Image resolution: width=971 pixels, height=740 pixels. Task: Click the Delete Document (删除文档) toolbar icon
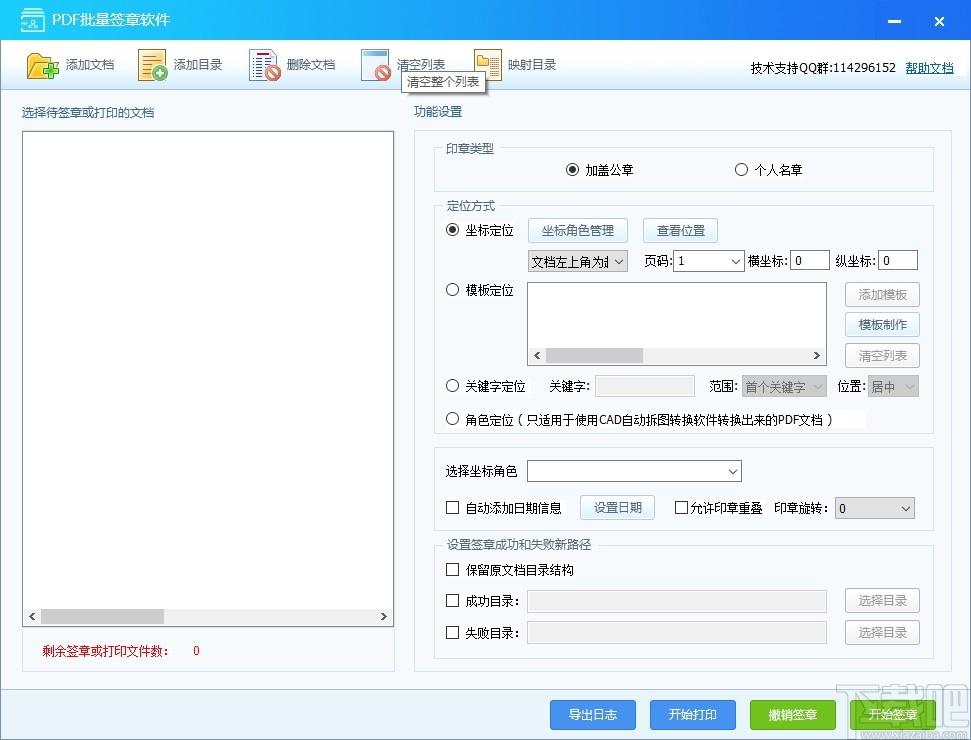tap(265, 66)
